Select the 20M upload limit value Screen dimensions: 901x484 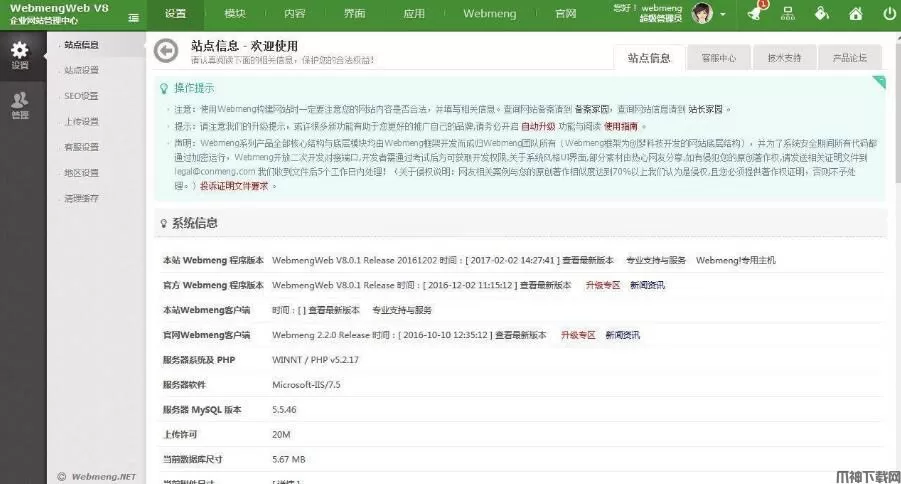coord(281,435)
